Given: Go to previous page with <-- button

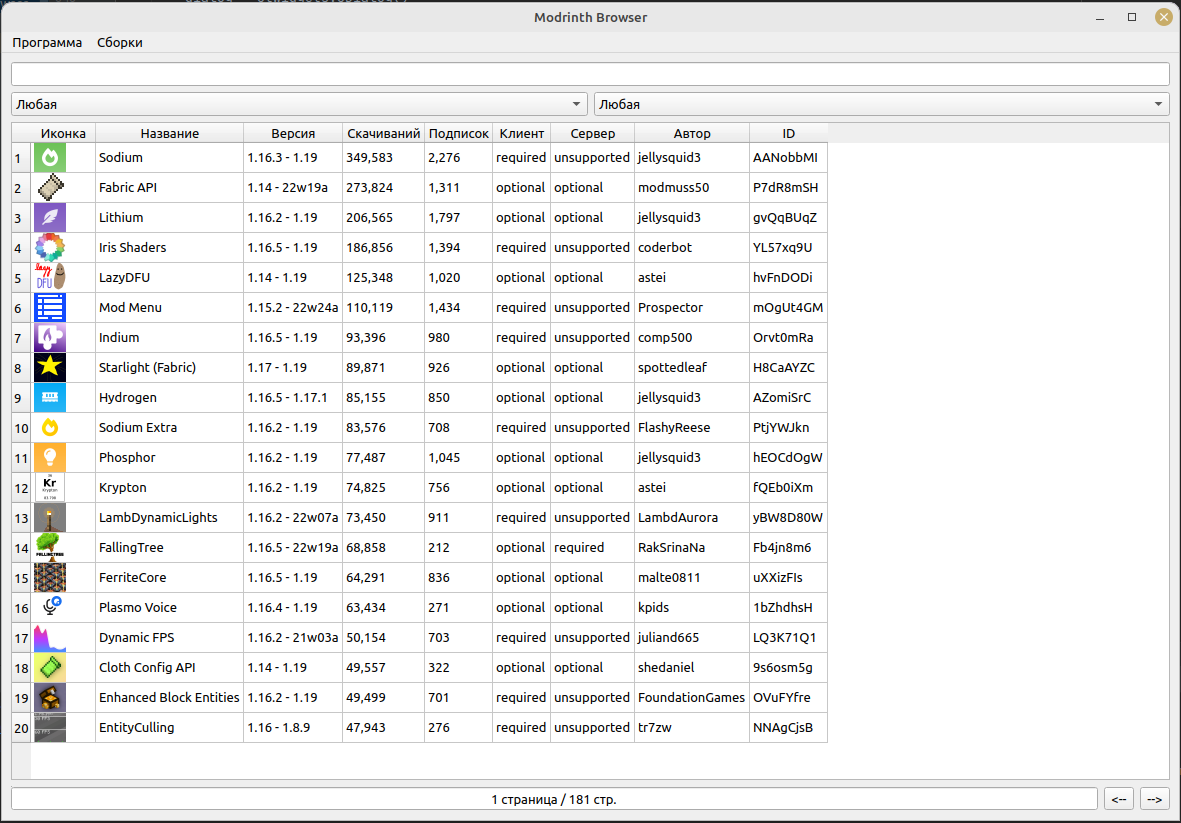Looking at the screenshot, I should pos(1119,799).
